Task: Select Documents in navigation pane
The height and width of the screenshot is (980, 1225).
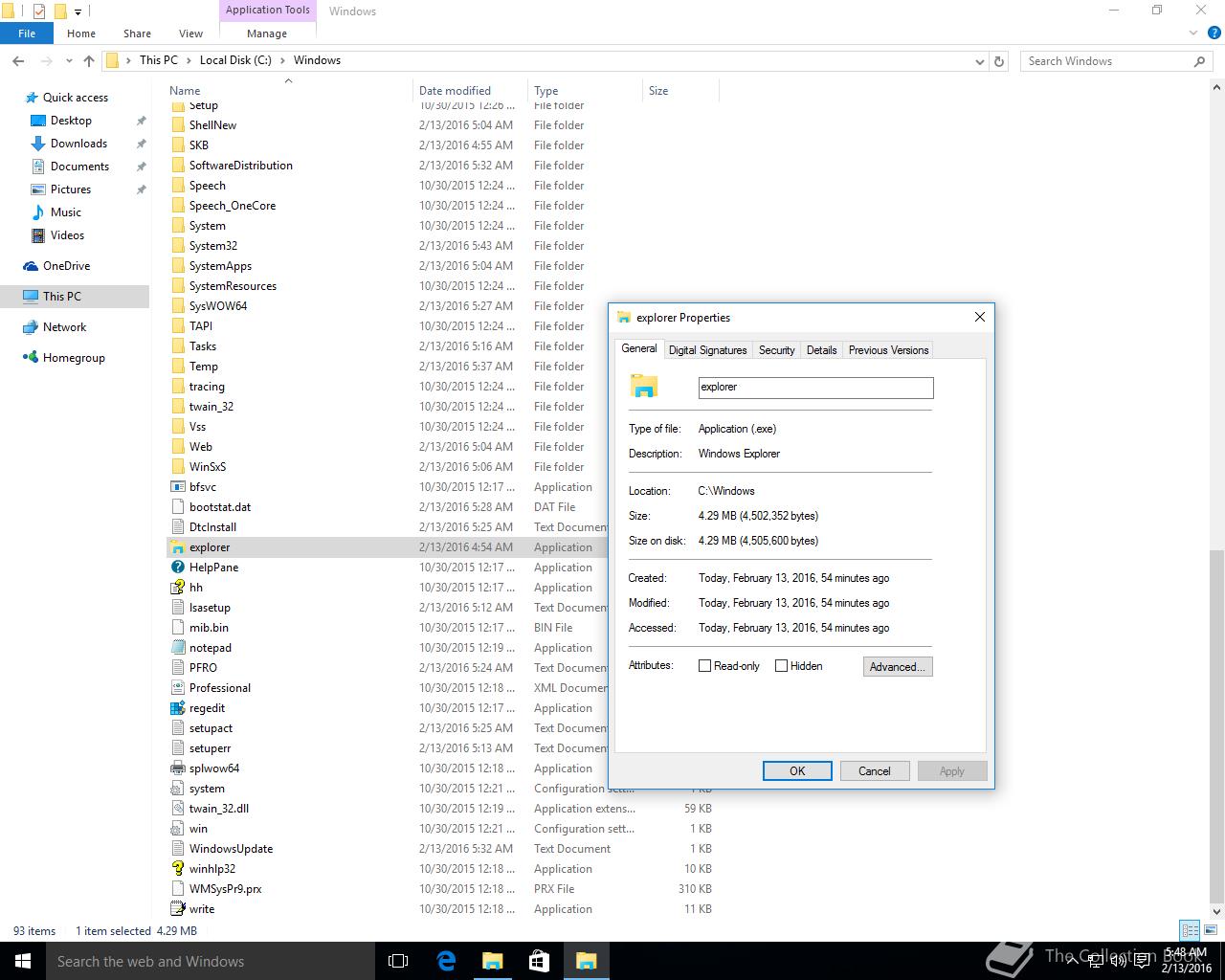Action: [x=79, y=167]
